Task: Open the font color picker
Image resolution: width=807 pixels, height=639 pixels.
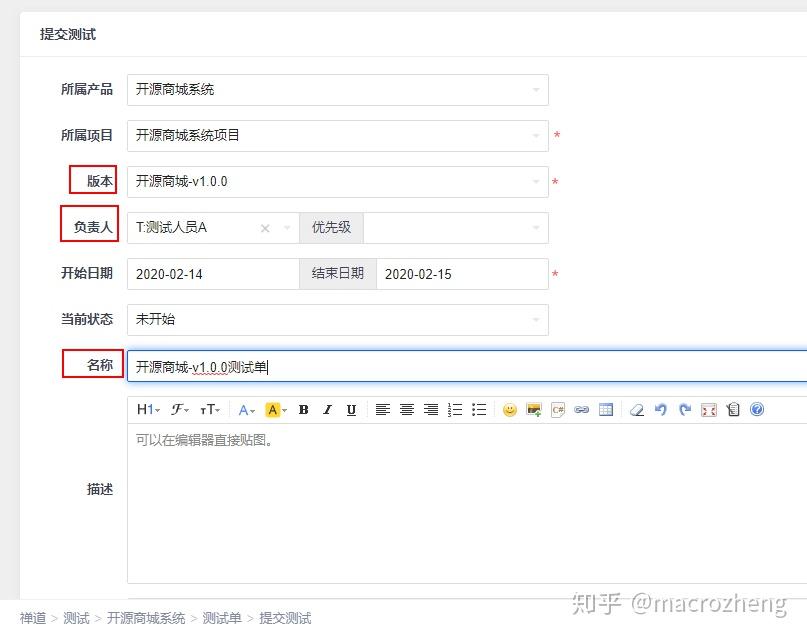Action: pyautogui.click(x=247, y=410)
